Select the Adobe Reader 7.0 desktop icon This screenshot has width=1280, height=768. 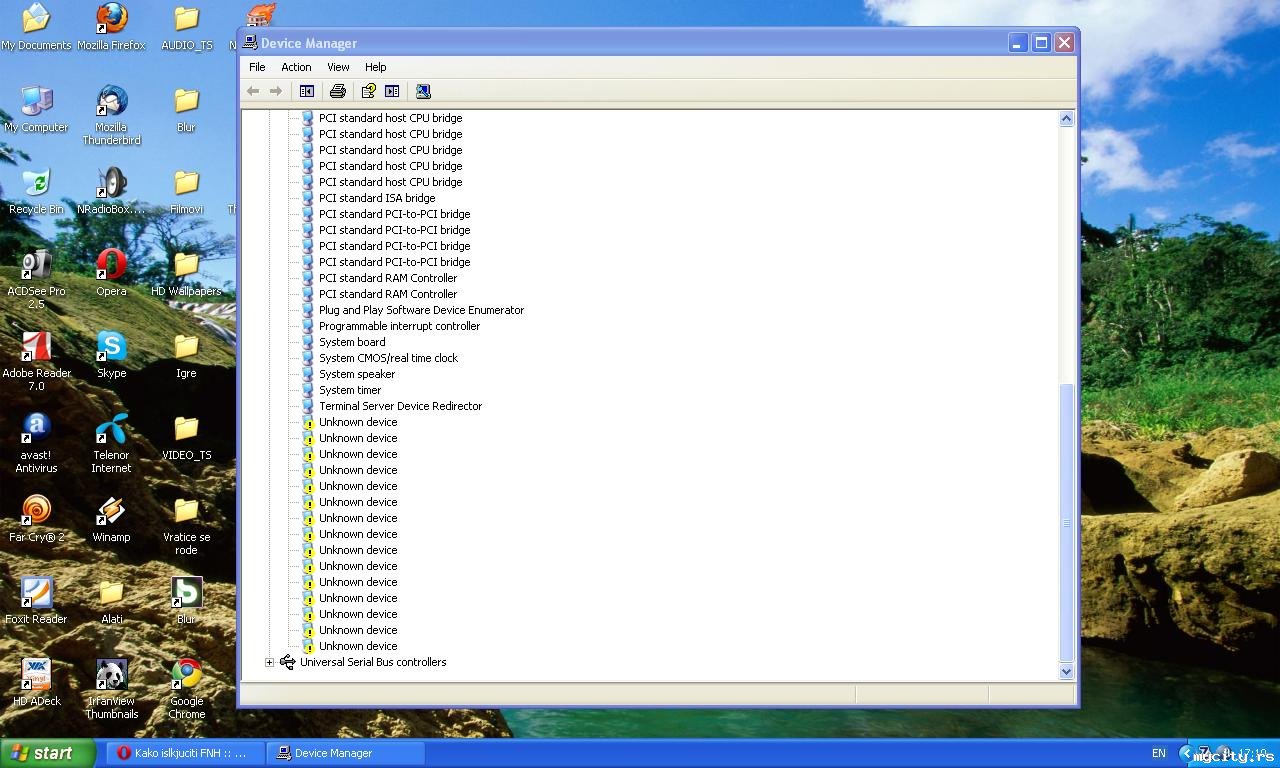(x=36, y=361)
